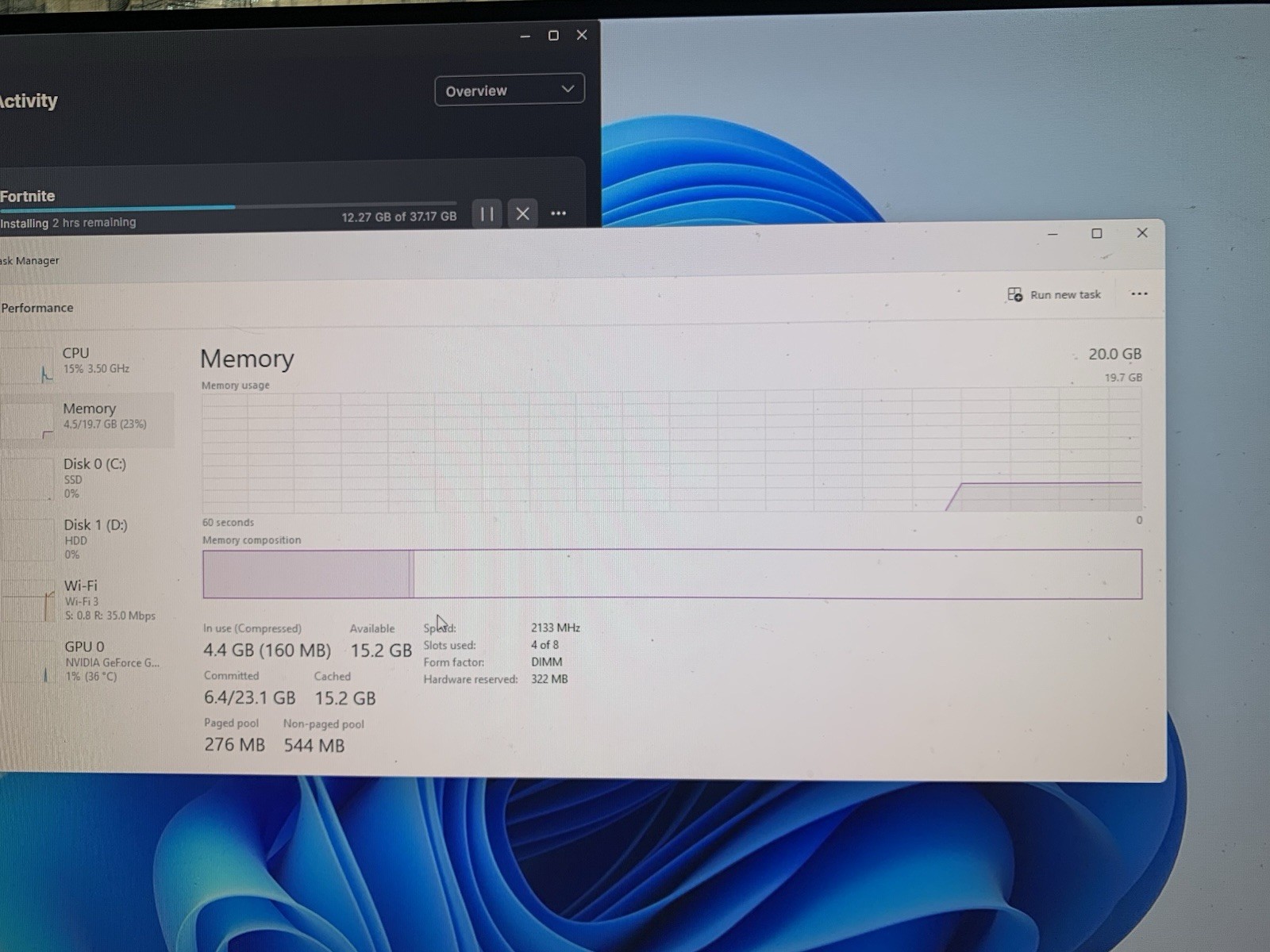Click the '20.0 GB' total memory label

click(1114, 354)
